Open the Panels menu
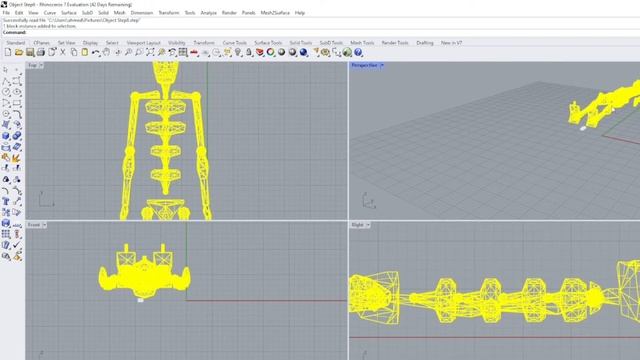640x360 pixels. (x=248, y=13)
